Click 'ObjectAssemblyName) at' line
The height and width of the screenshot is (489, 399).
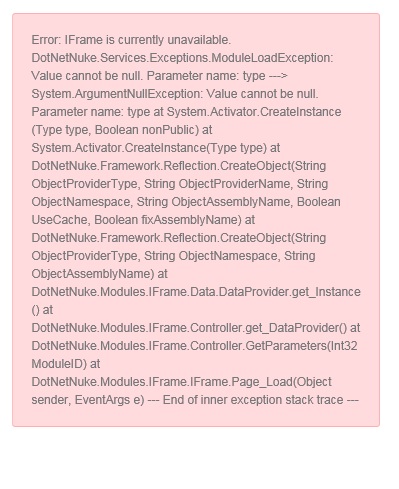[99, 274]
